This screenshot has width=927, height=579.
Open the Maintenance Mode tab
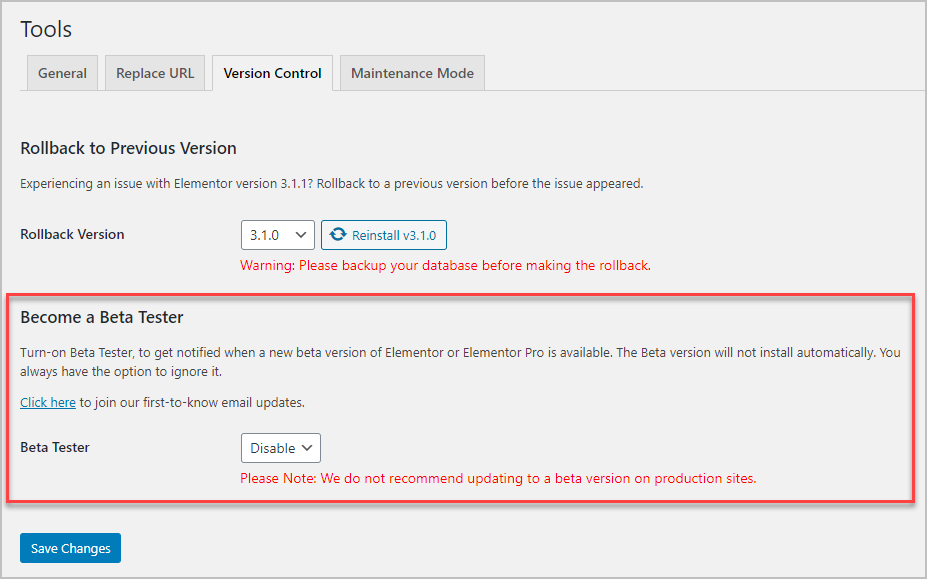click(x=411, y=72)
